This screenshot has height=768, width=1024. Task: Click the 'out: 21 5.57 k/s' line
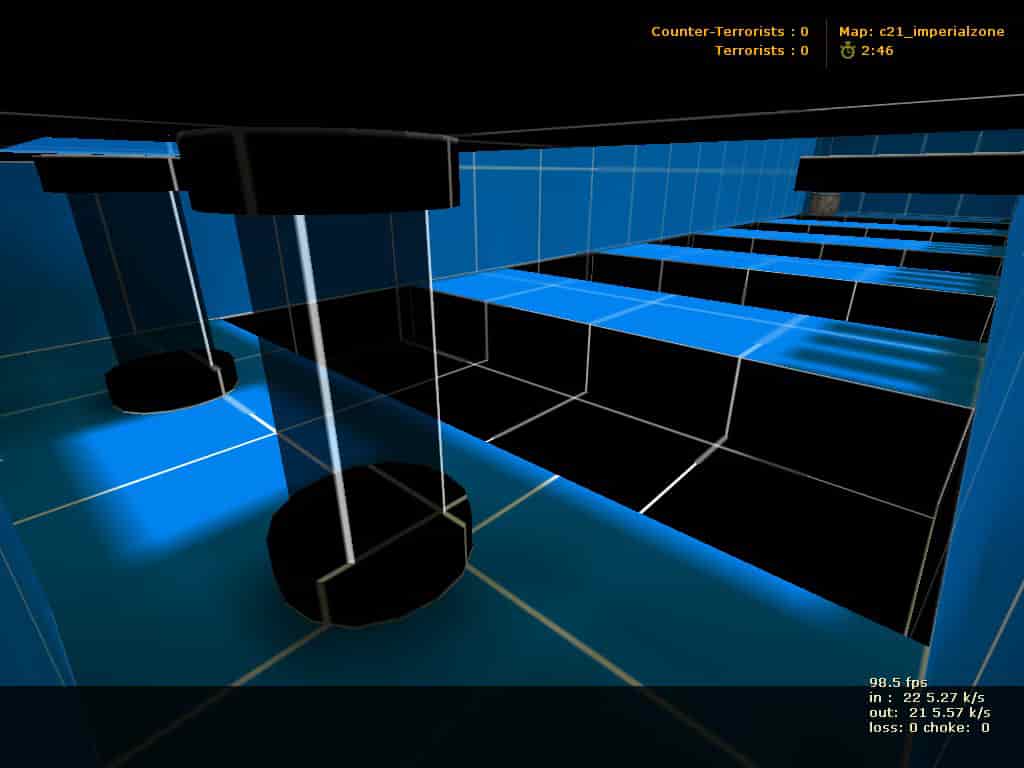[929, 712]
